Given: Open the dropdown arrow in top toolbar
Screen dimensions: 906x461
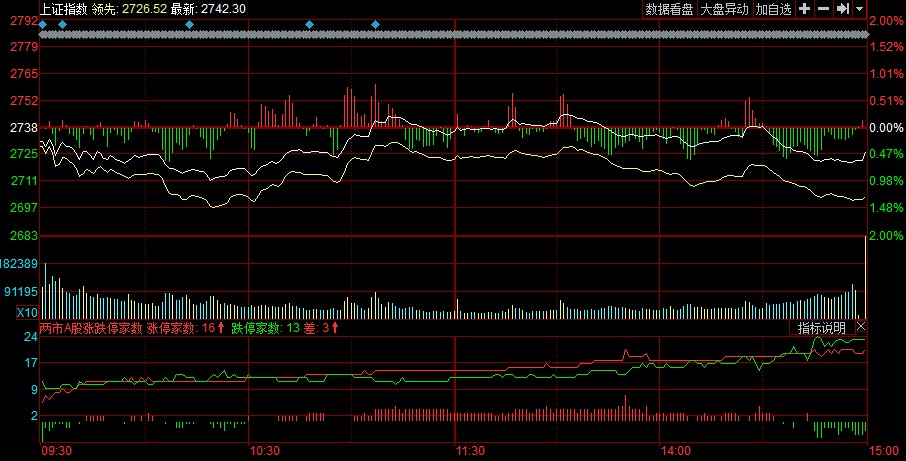Looking at the screenshot, I should tap(859, 9).
